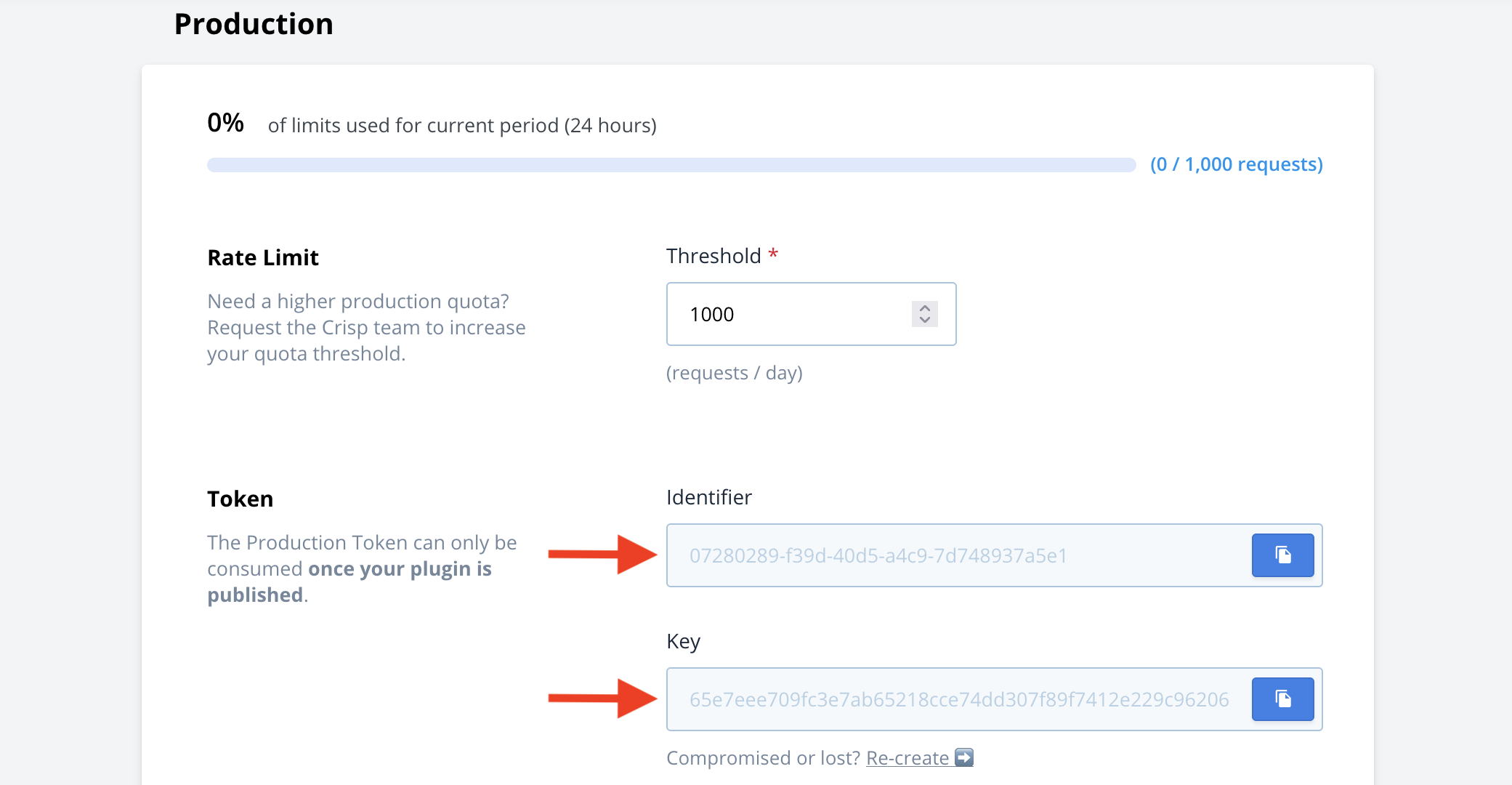Click the Rate Limit heading
Image resolution: width=1512 pixels, height=785 pixels.
(x=263, y=257)
